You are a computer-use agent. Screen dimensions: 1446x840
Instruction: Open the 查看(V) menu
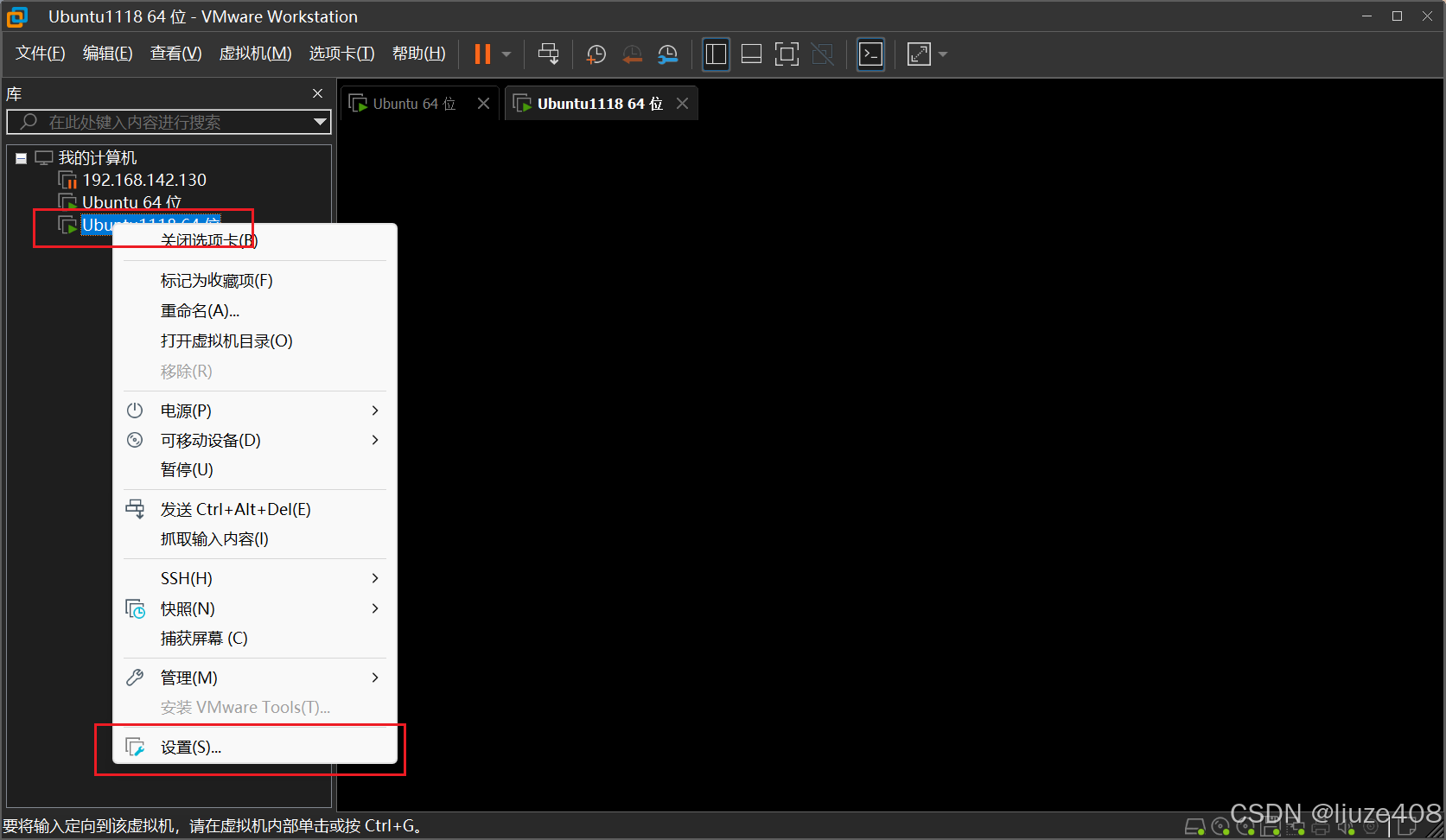coord(176,54)
